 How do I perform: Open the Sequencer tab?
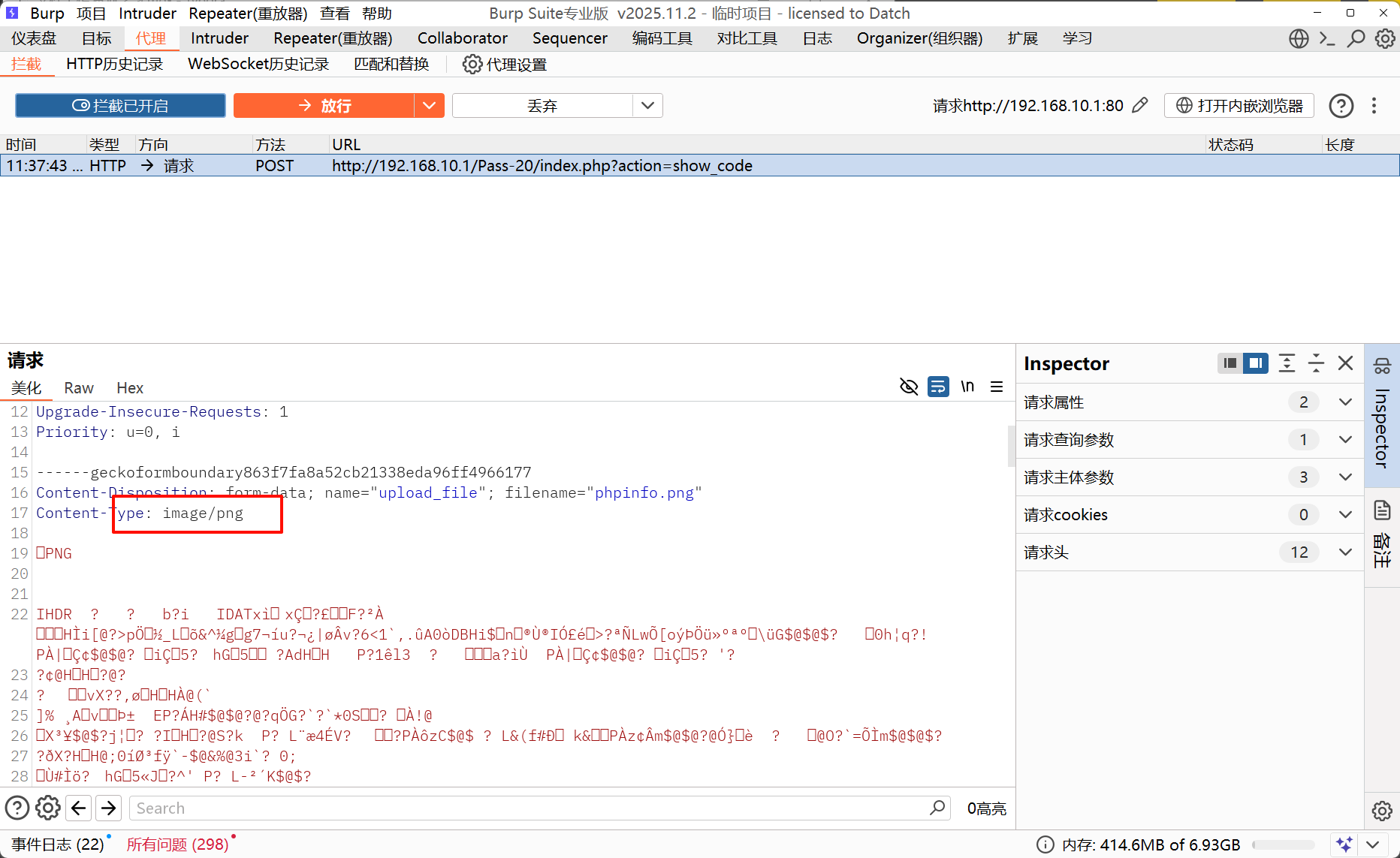pyautogui.click(x=570, y=38)
